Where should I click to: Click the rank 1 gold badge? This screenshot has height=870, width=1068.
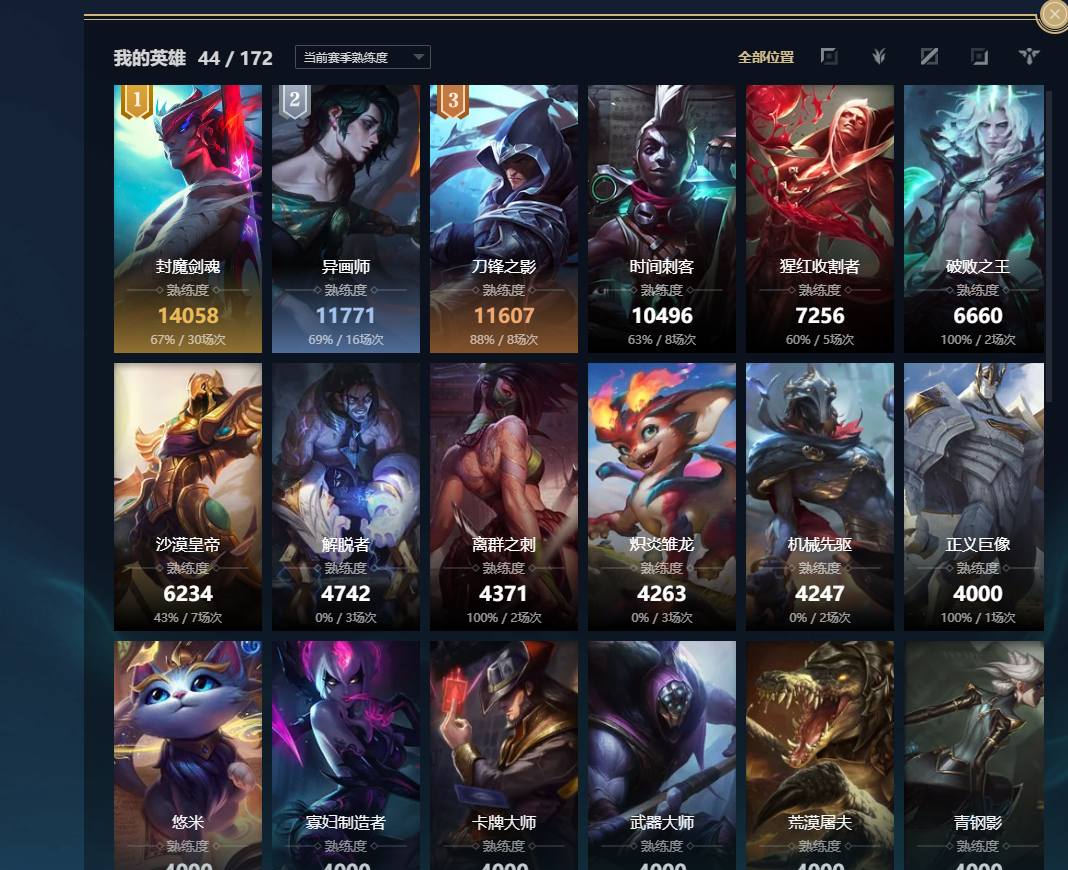pos(137,102)
